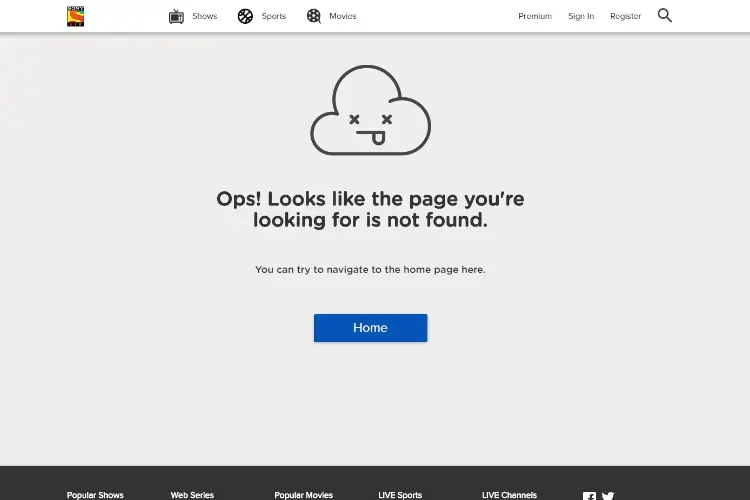Open the Twitter bird icon in the footer
This screenshot has height=500, width=750.
[608, 496]
